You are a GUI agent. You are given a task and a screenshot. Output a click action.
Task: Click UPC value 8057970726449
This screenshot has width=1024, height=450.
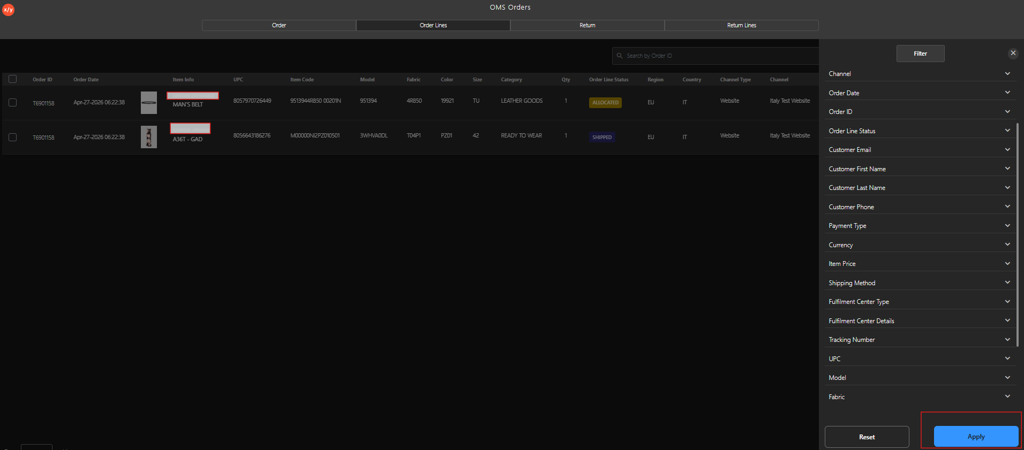tap(252, 101)
